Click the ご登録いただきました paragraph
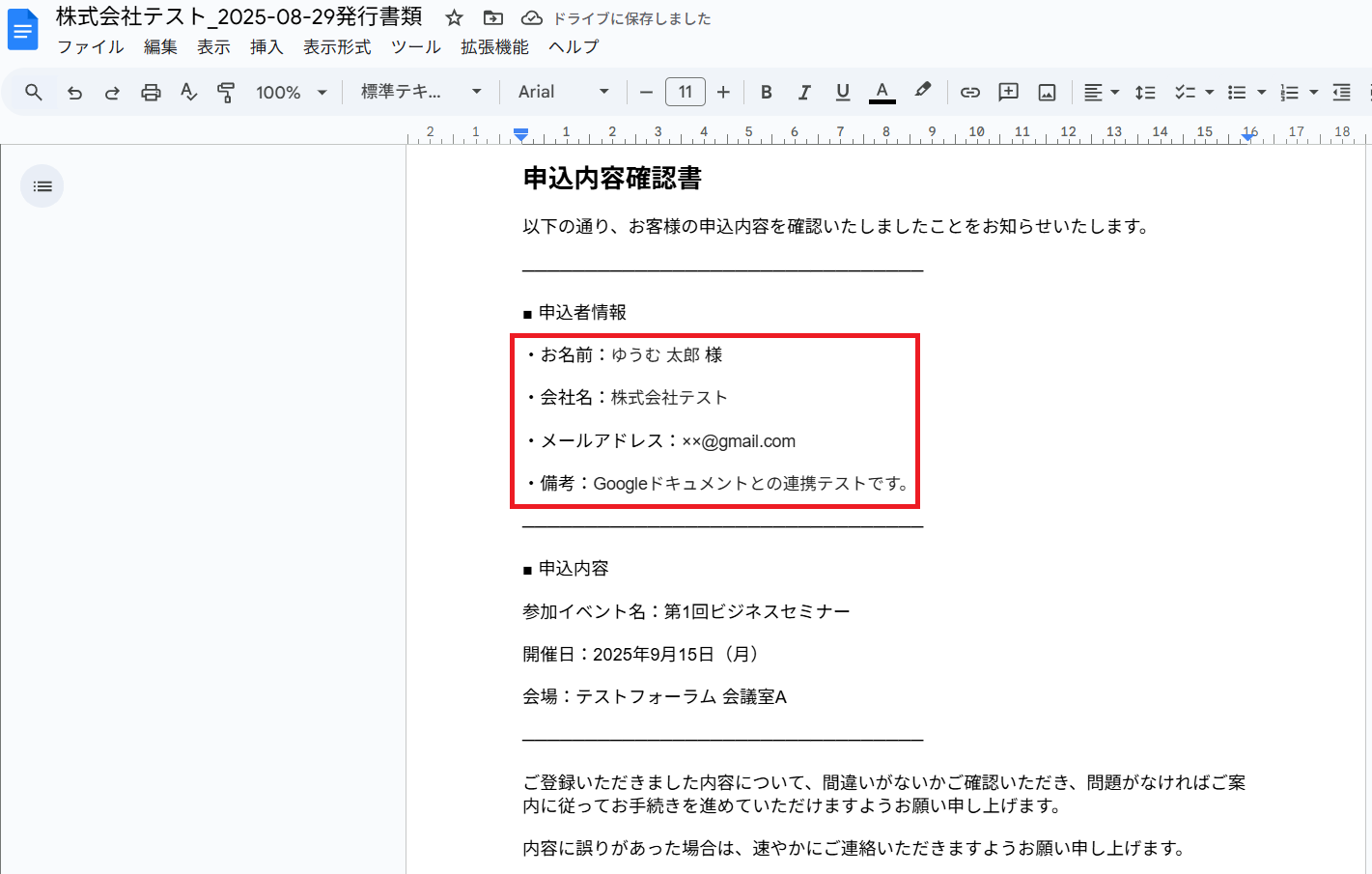This screenshot has width=1372, height=874. point(884,794)
